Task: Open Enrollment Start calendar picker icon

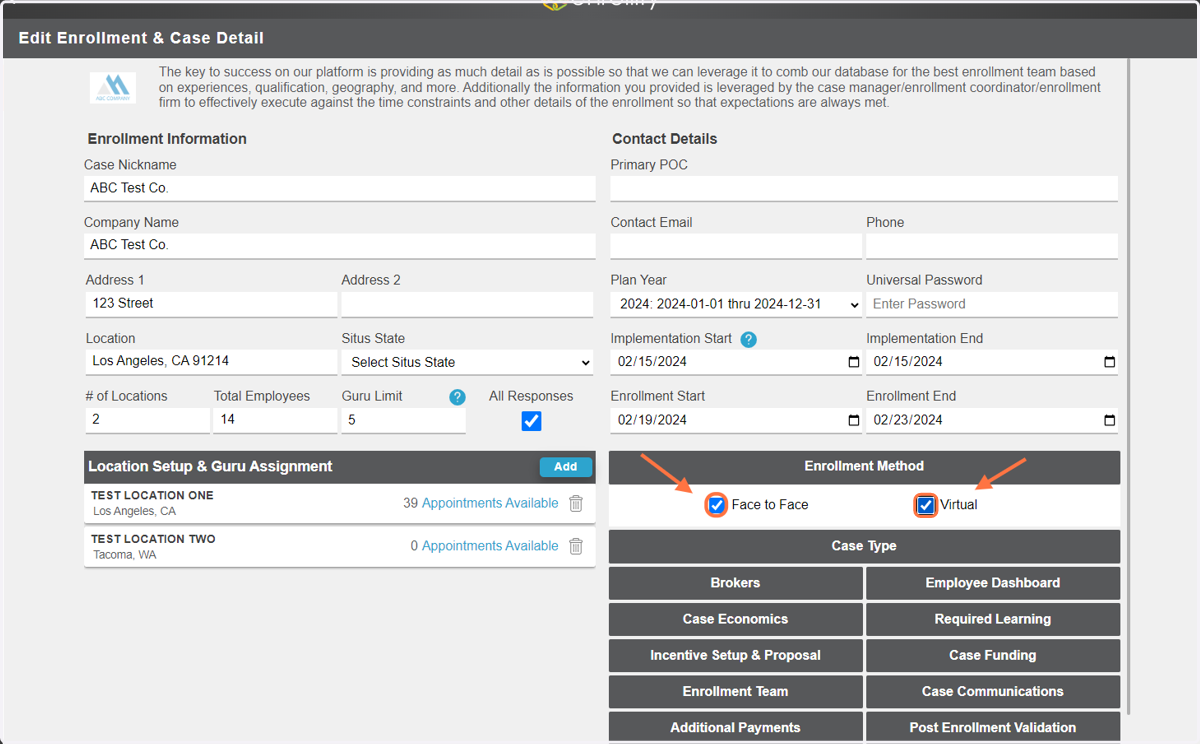Action: [853, 420]
